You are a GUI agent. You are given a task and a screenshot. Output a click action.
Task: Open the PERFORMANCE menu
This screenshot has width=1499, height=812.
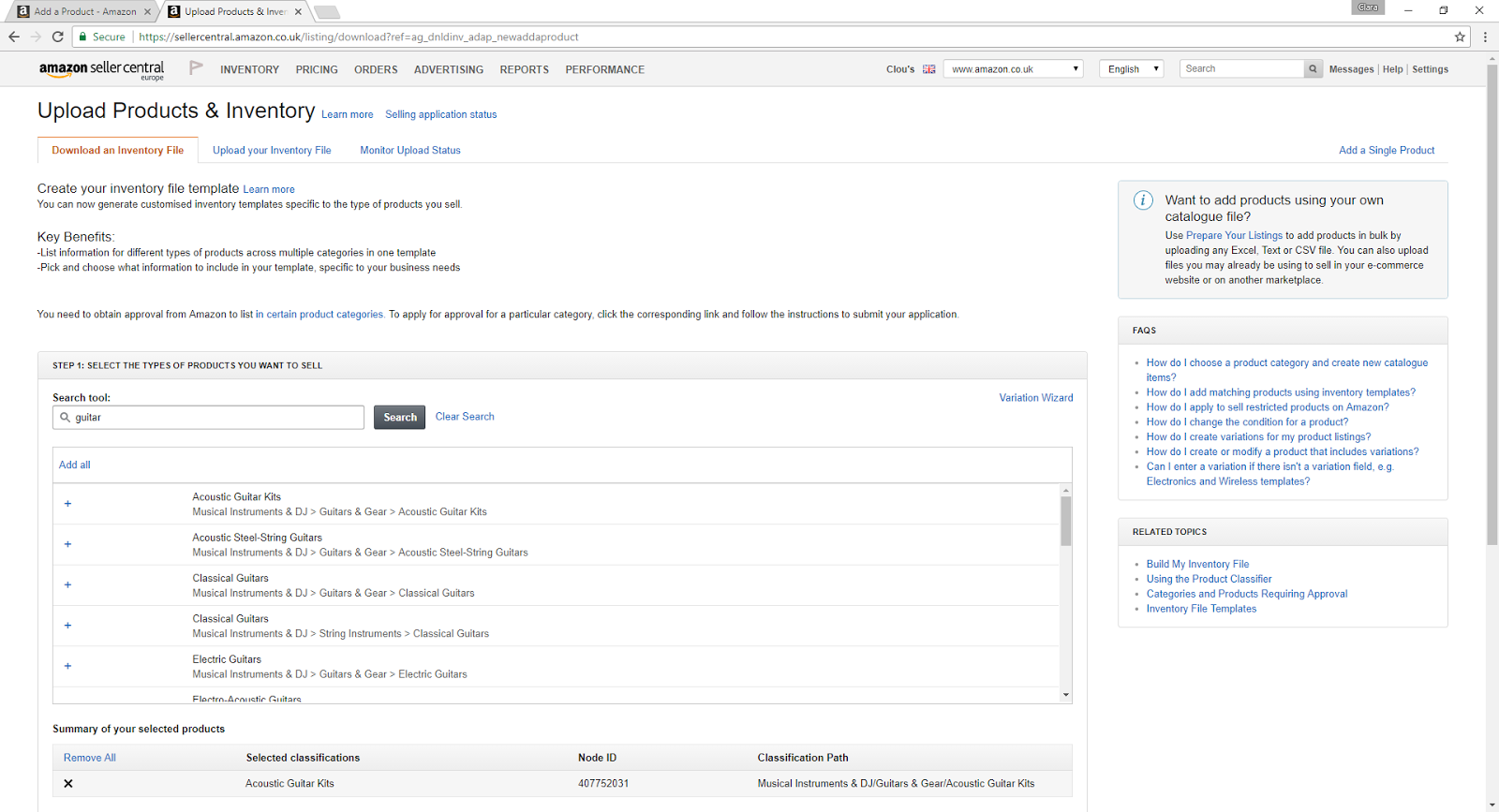click(x=605, y=70)
